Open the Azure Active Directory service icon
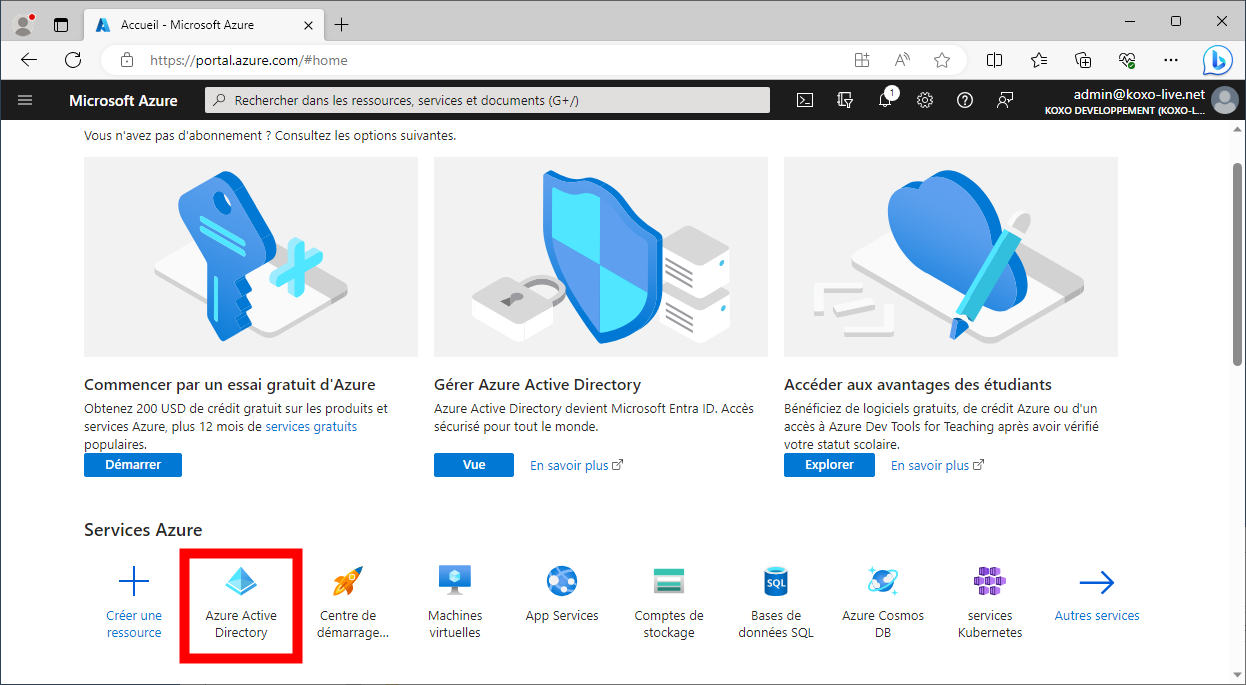Image resolution: width=1246 pixels, height=685 pixels. 241,581
